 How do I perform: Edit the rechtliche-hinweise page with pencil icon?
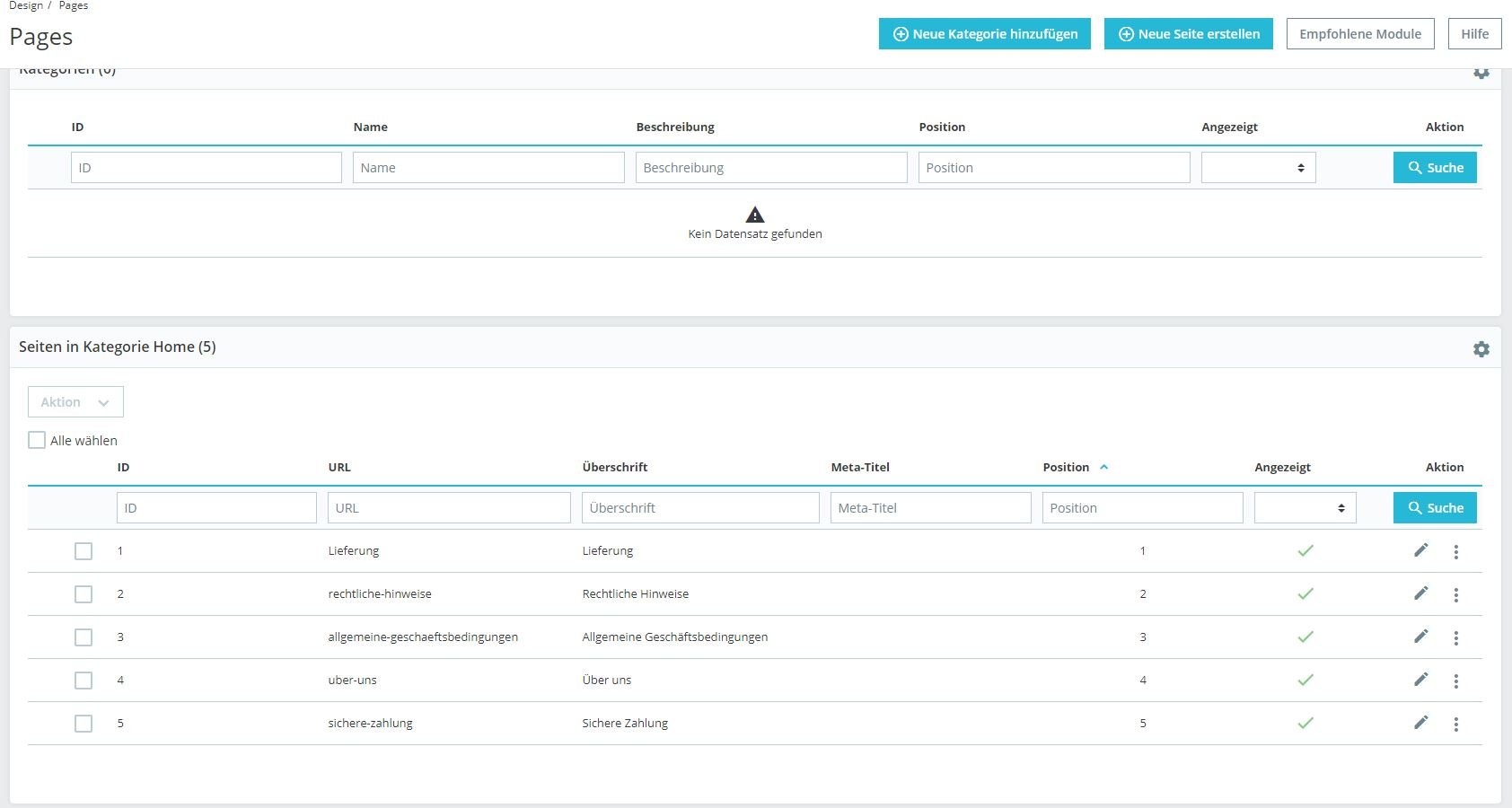coord(1420,593)
